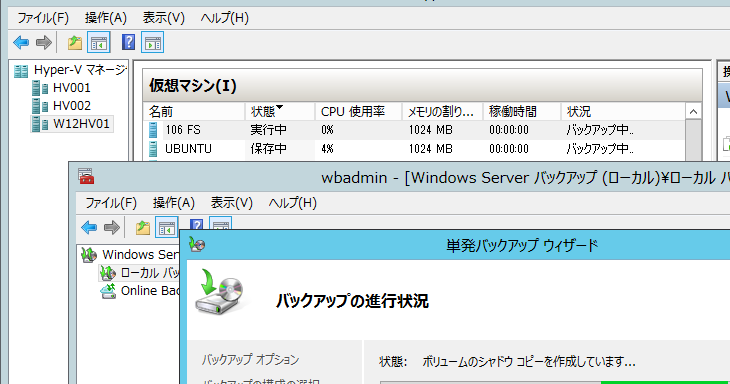Screen dimensions: 730x384
Task: Sort VM list by メモリの割り... column
Action: [442, 112]
